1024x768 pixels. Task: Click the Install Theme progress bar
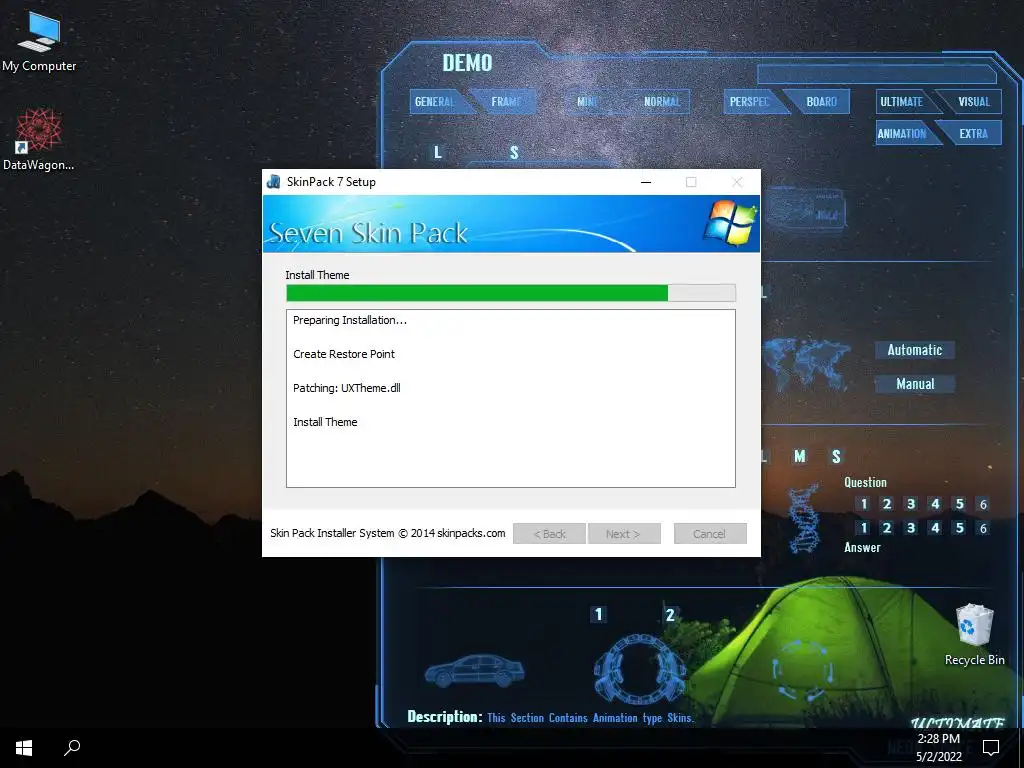tap(511, 293)
